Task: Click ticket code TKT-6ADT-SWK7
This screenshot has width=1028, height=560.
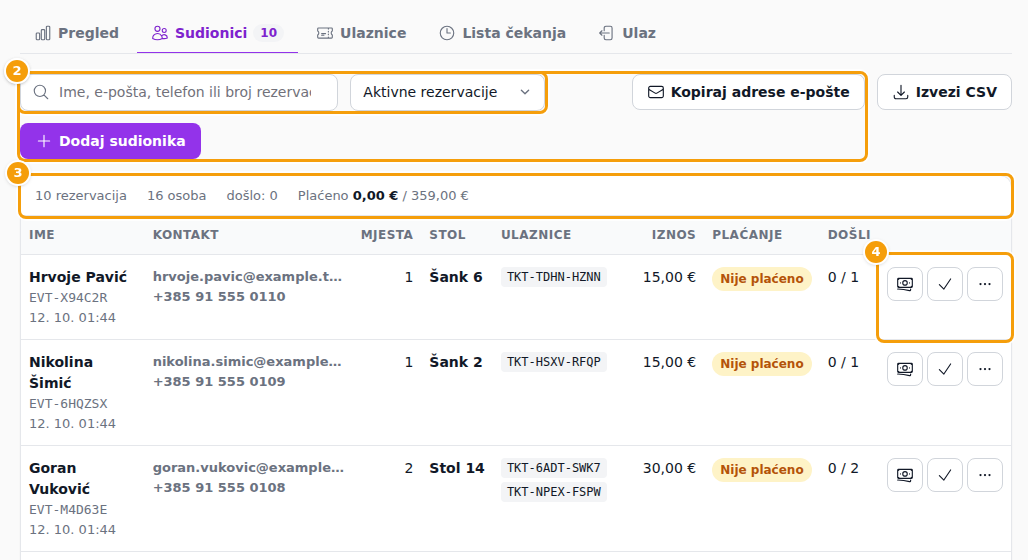Action: coord(554,468)
